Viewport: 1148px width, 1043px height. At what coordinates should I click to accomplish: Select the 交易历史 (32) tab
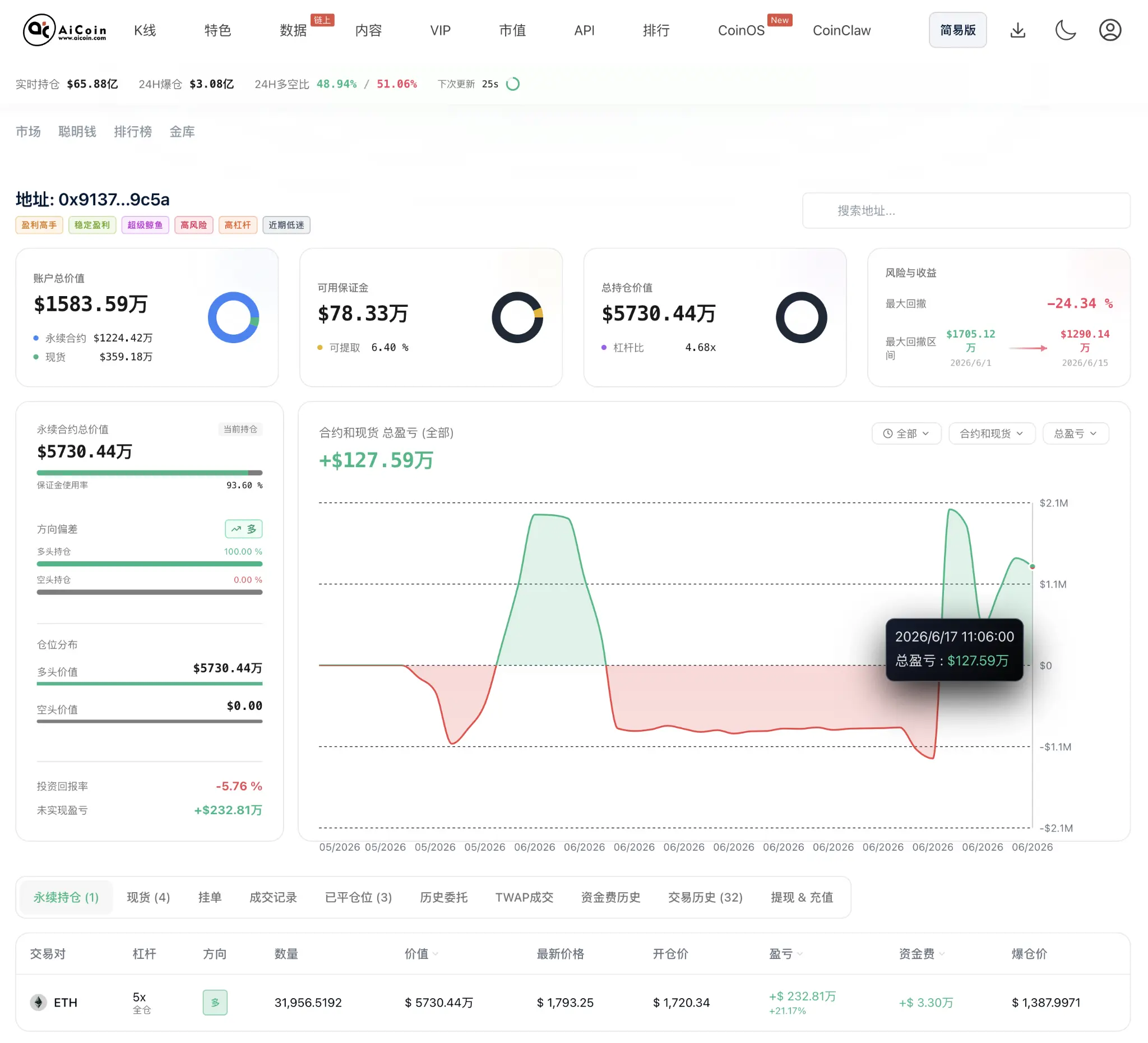coord(705,897)
